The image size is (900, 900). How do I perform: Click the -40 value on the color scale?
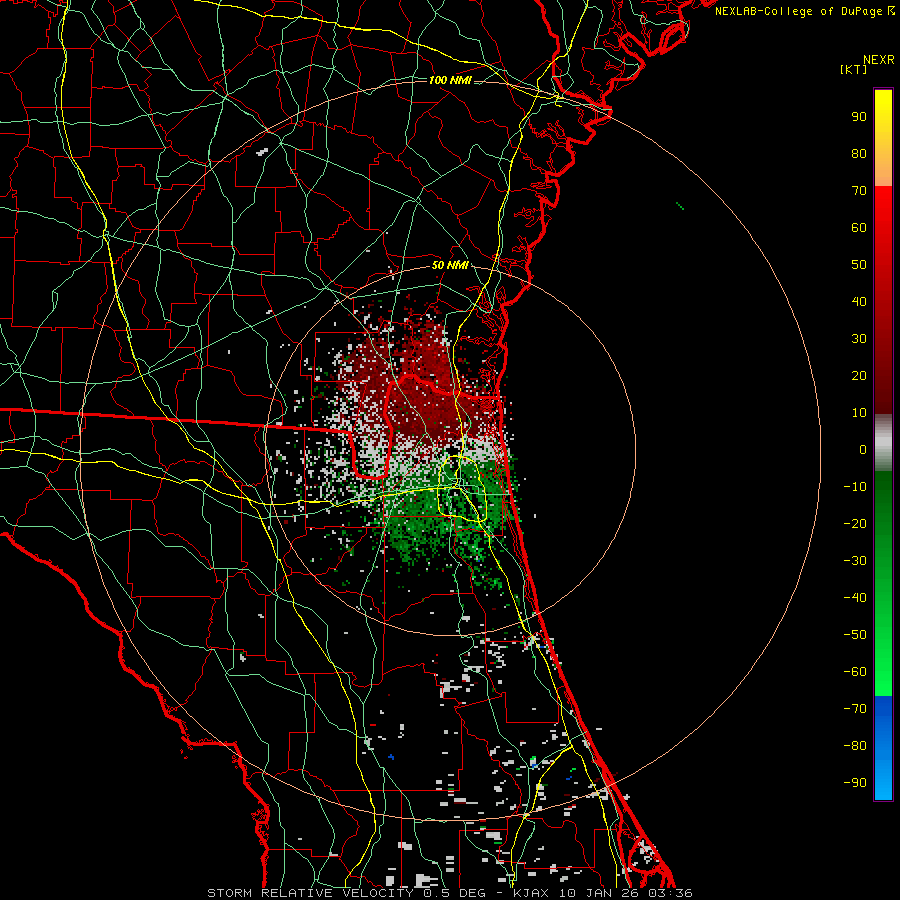pyautogui.click(x=855, y=598)
